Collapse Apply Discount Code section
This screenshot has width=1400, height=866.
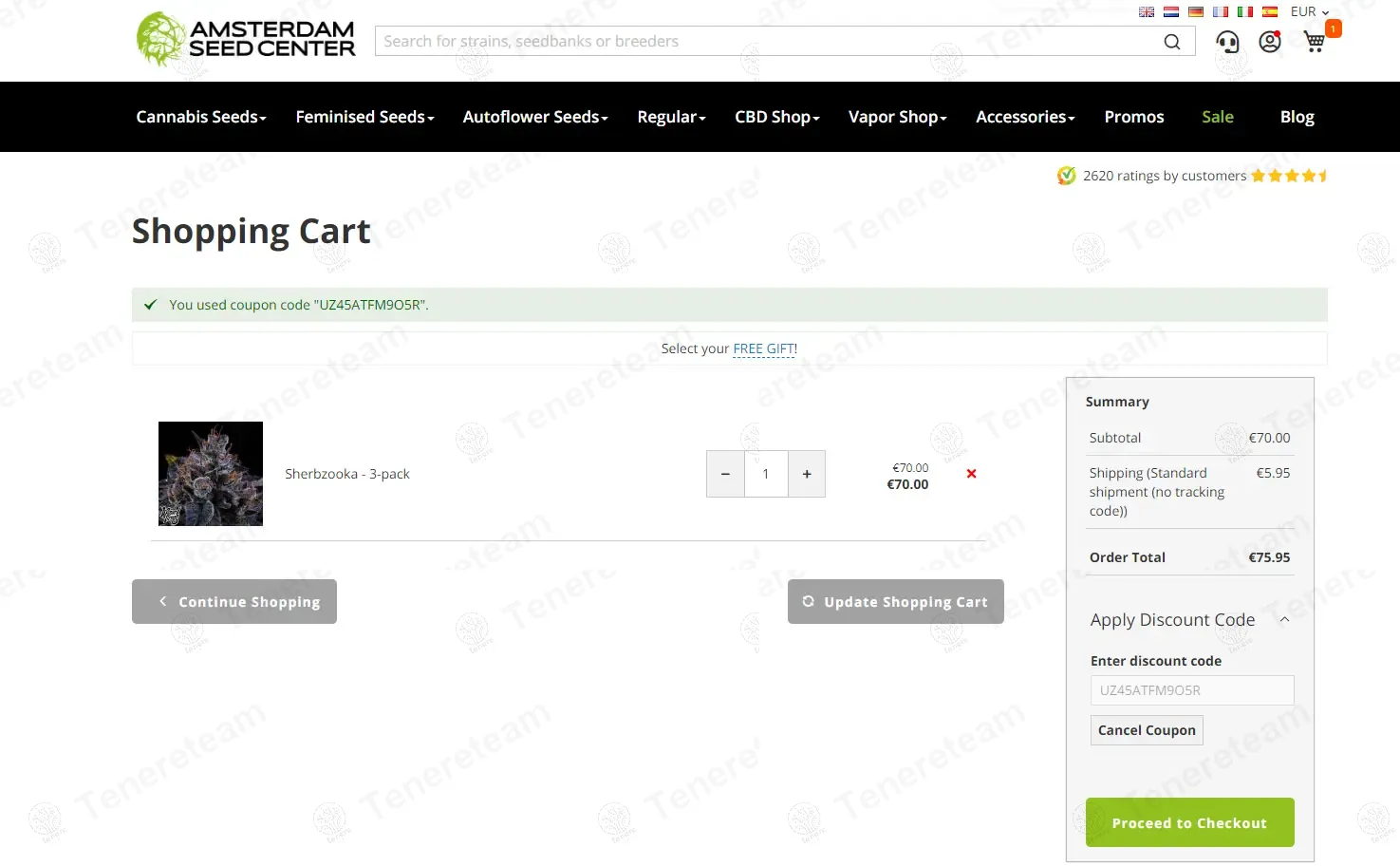tap(1284, 620)
